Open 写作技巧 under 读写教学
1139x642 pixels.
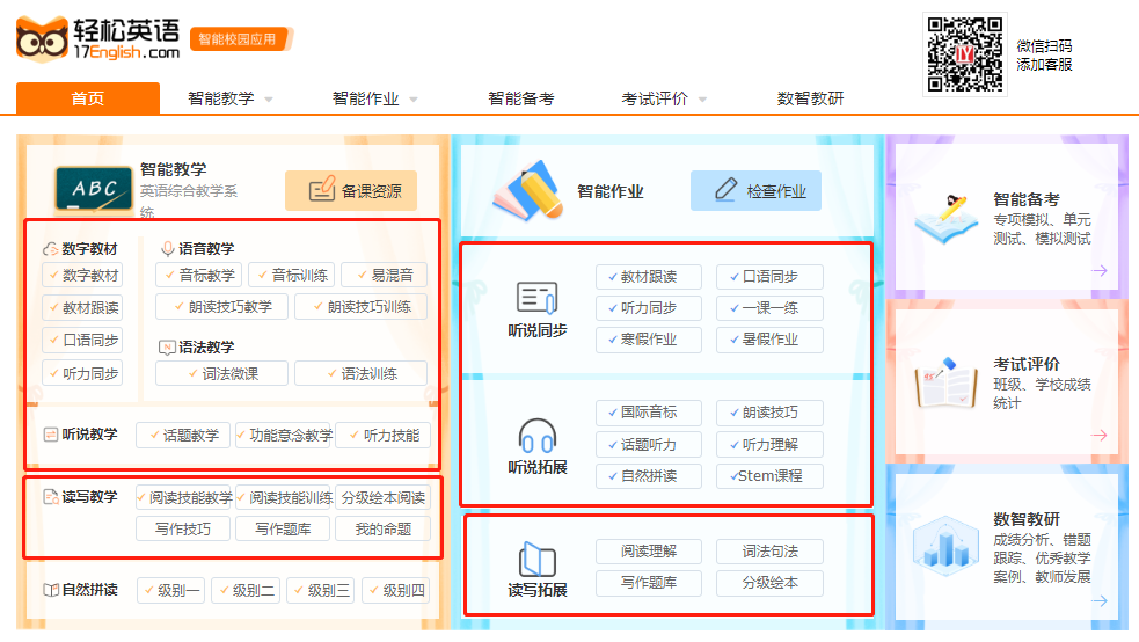pyautogui.click(x=183, y=529)
